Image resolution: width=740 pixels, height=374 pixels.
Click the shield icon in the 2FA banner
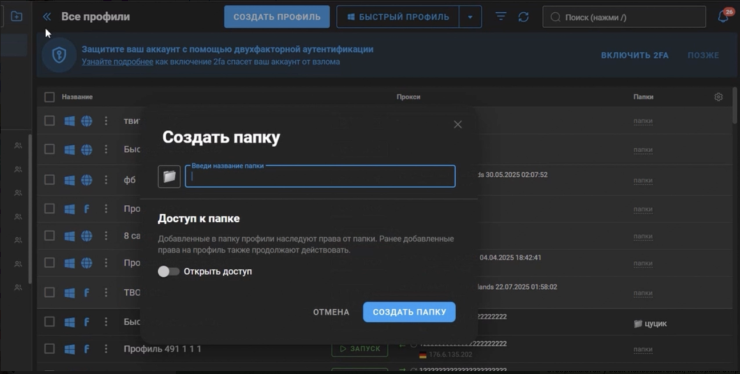point(59,55)
